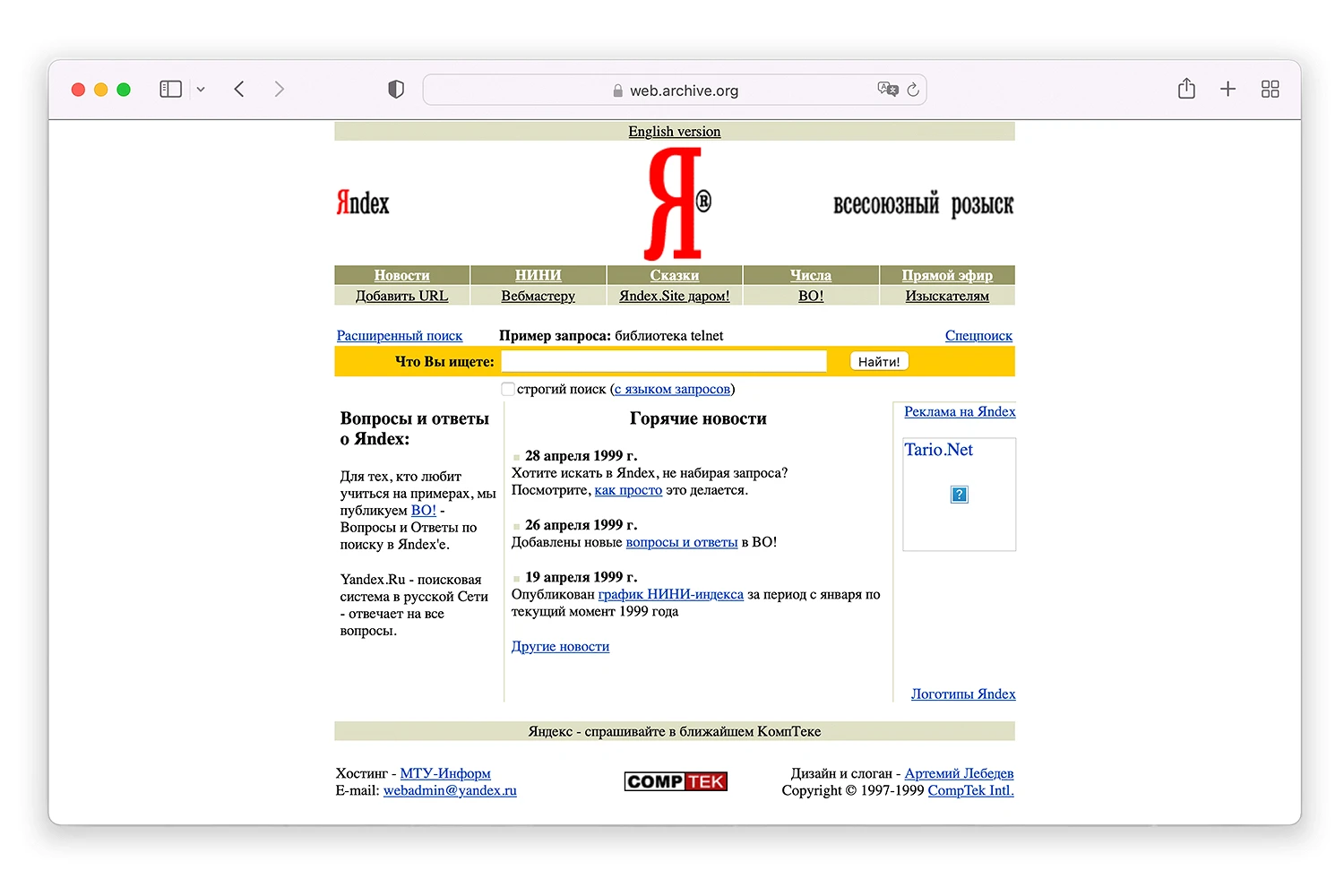This screenshot has height=896, width=1344.
Task: Select Изыскателям in the navigation
Action: 947,296
